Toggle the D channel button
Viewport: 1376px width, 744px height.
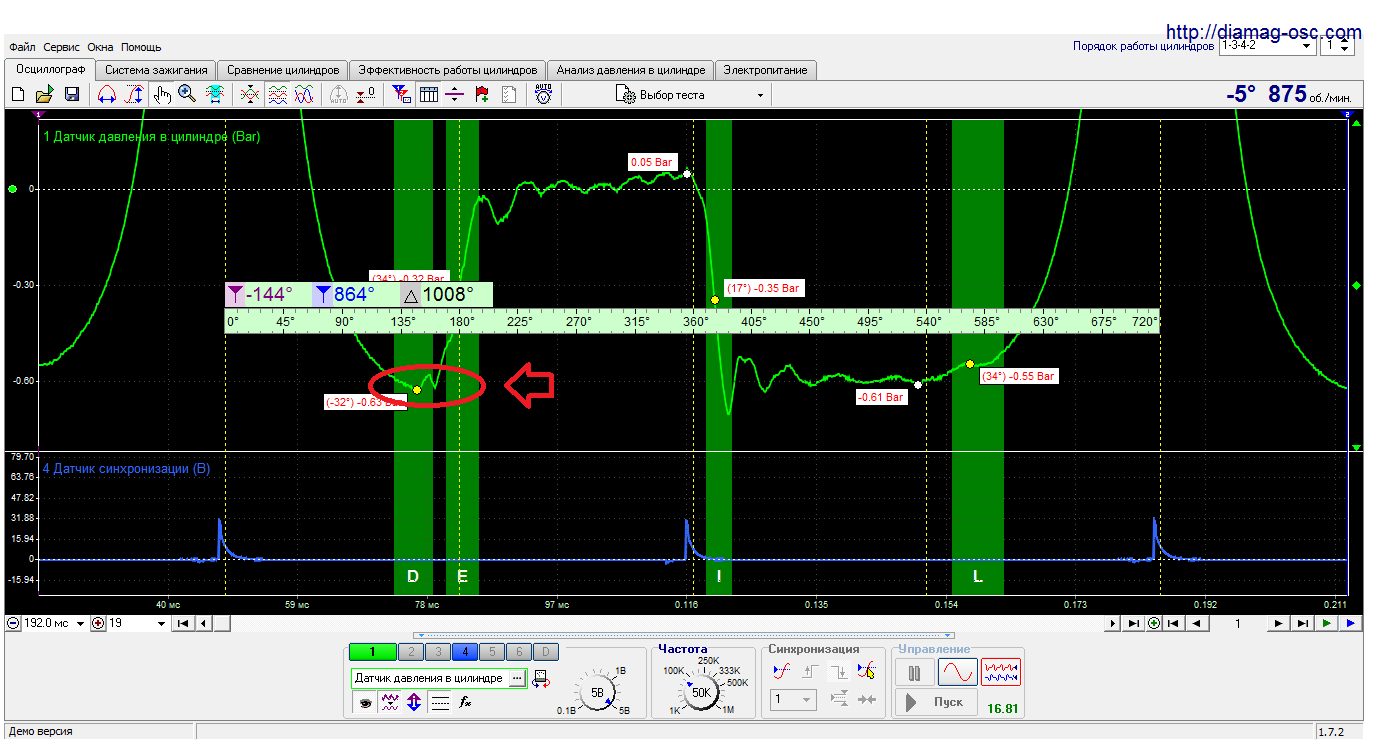[545, 651]
